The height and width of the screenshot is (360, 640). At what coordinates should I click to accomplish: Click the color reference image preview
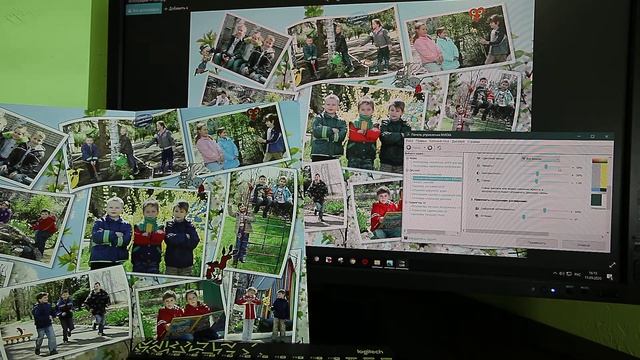[600, 175]
